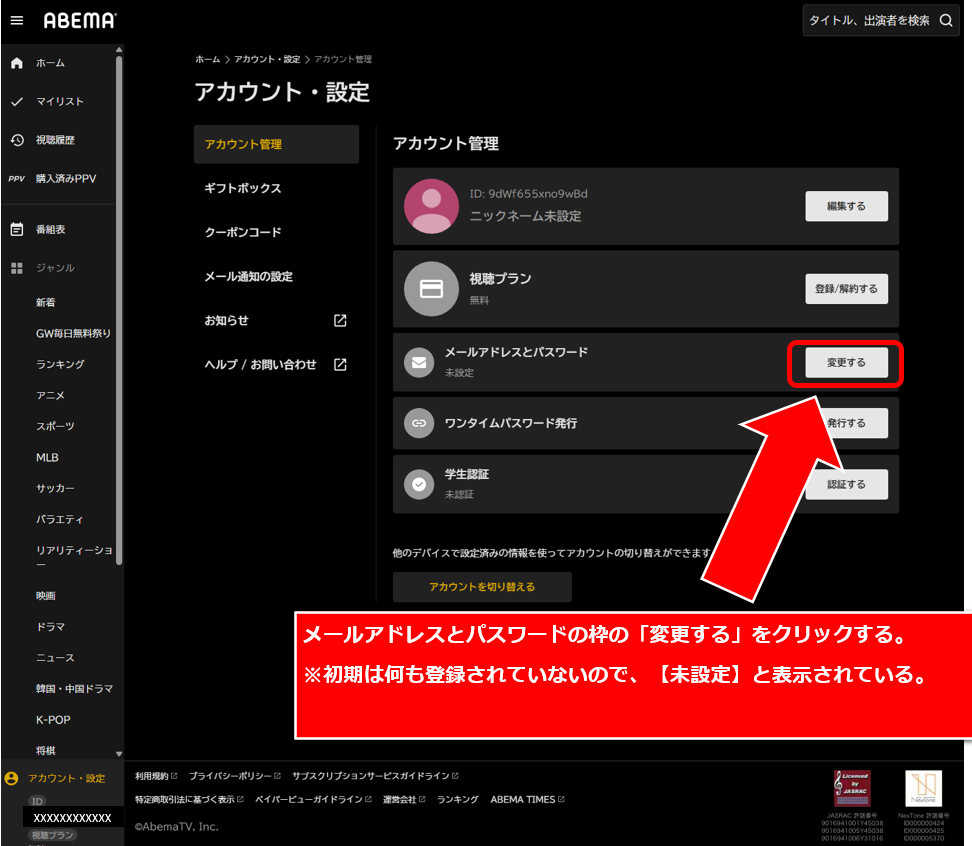Open the program guide calendar icon
The image size is (972, 846).
pos(16,229)
